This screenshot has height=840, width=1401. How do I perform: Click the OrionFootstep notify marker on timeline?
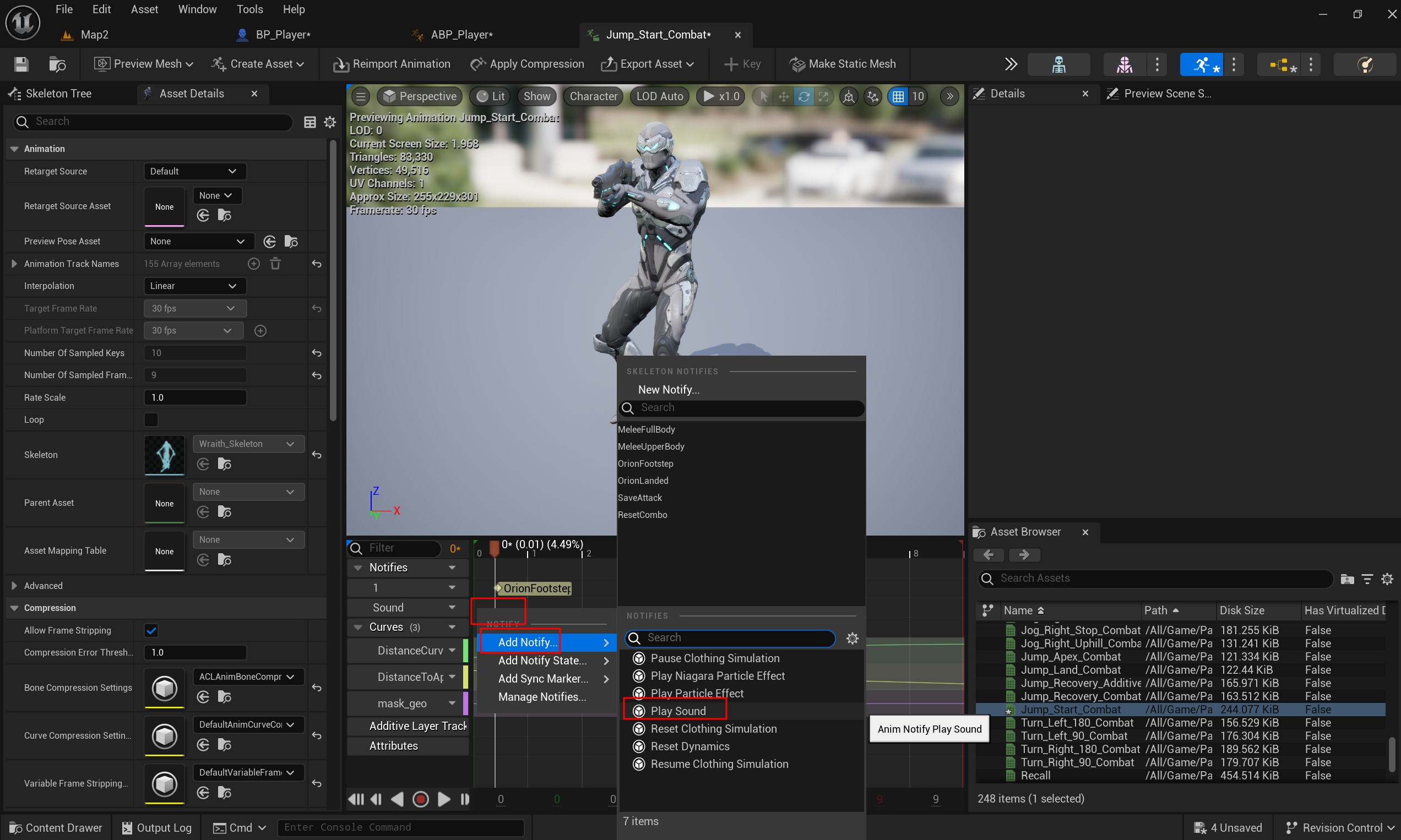point(533,588)
